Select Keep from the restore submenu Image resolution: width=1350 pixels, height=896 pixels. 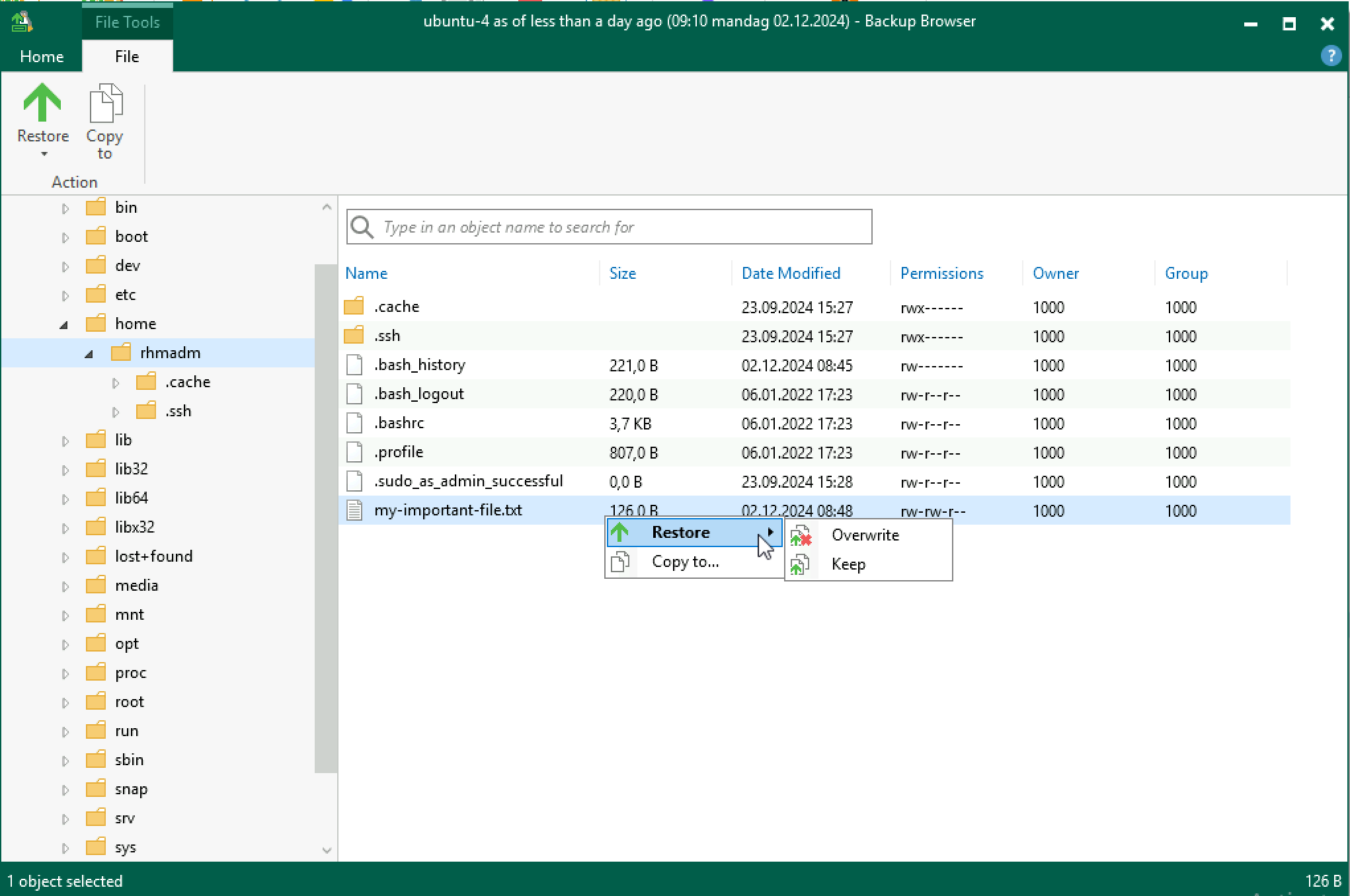tap(848, 563)
